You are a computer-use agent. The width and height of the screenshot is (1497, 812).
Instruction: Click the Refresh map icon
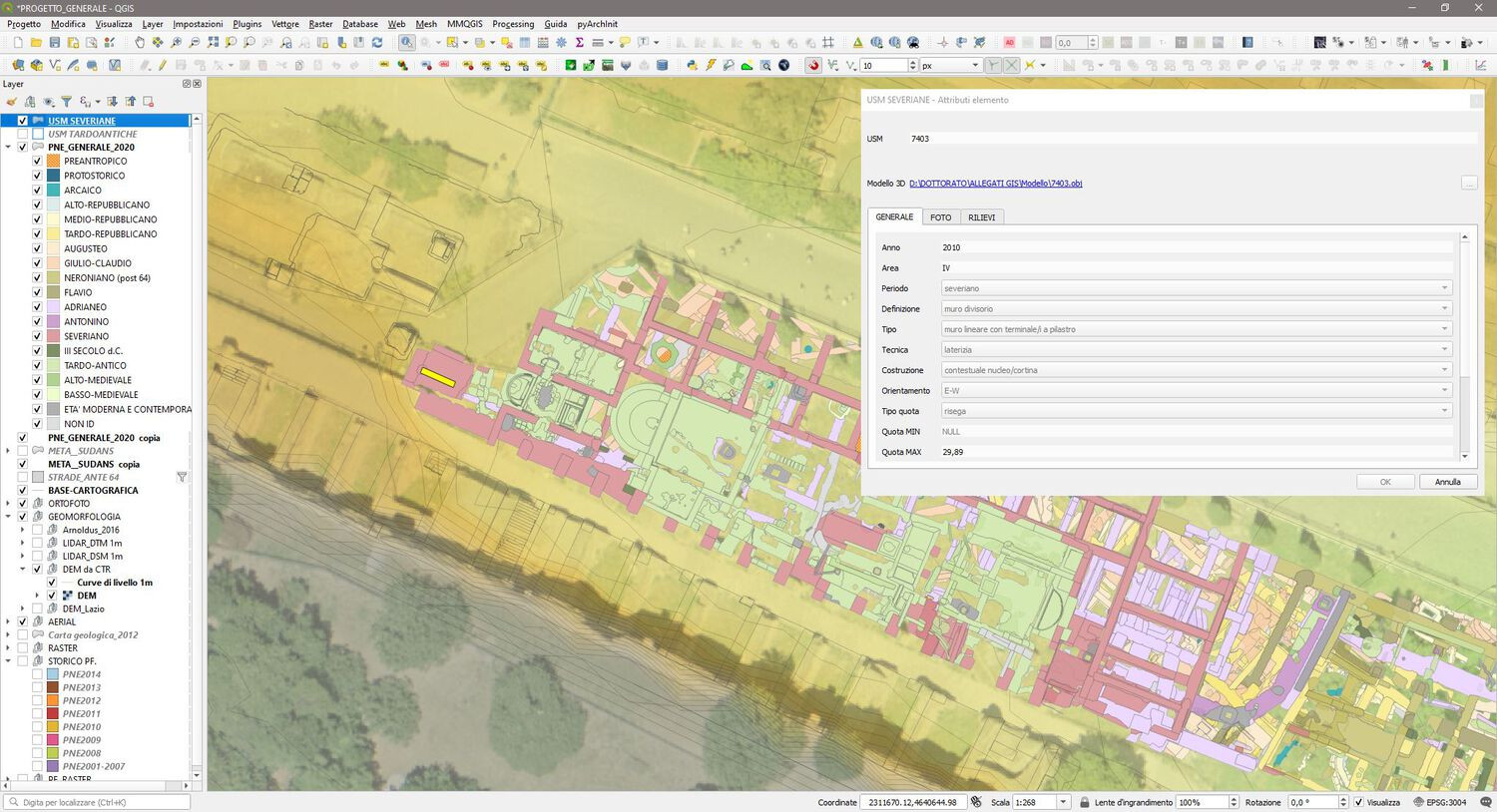(377, 43)
